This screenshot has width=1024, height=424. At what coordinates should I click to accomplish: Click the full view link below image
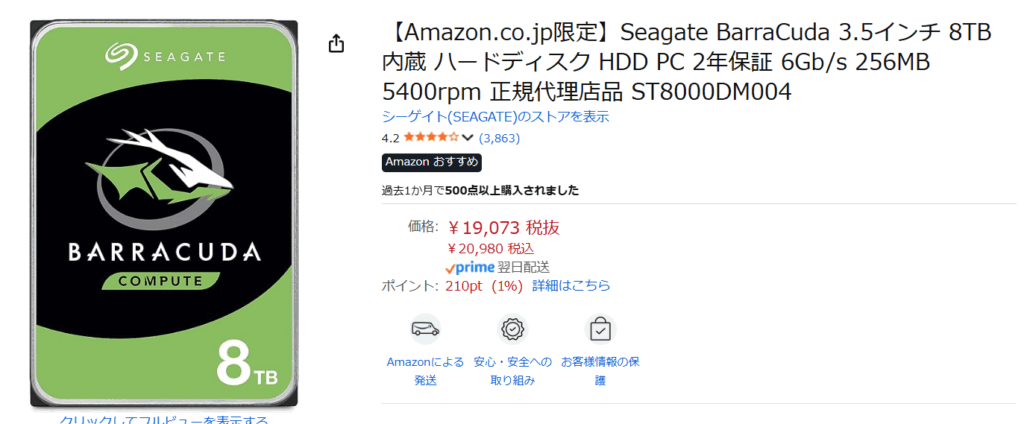click(x=164, y=420)
